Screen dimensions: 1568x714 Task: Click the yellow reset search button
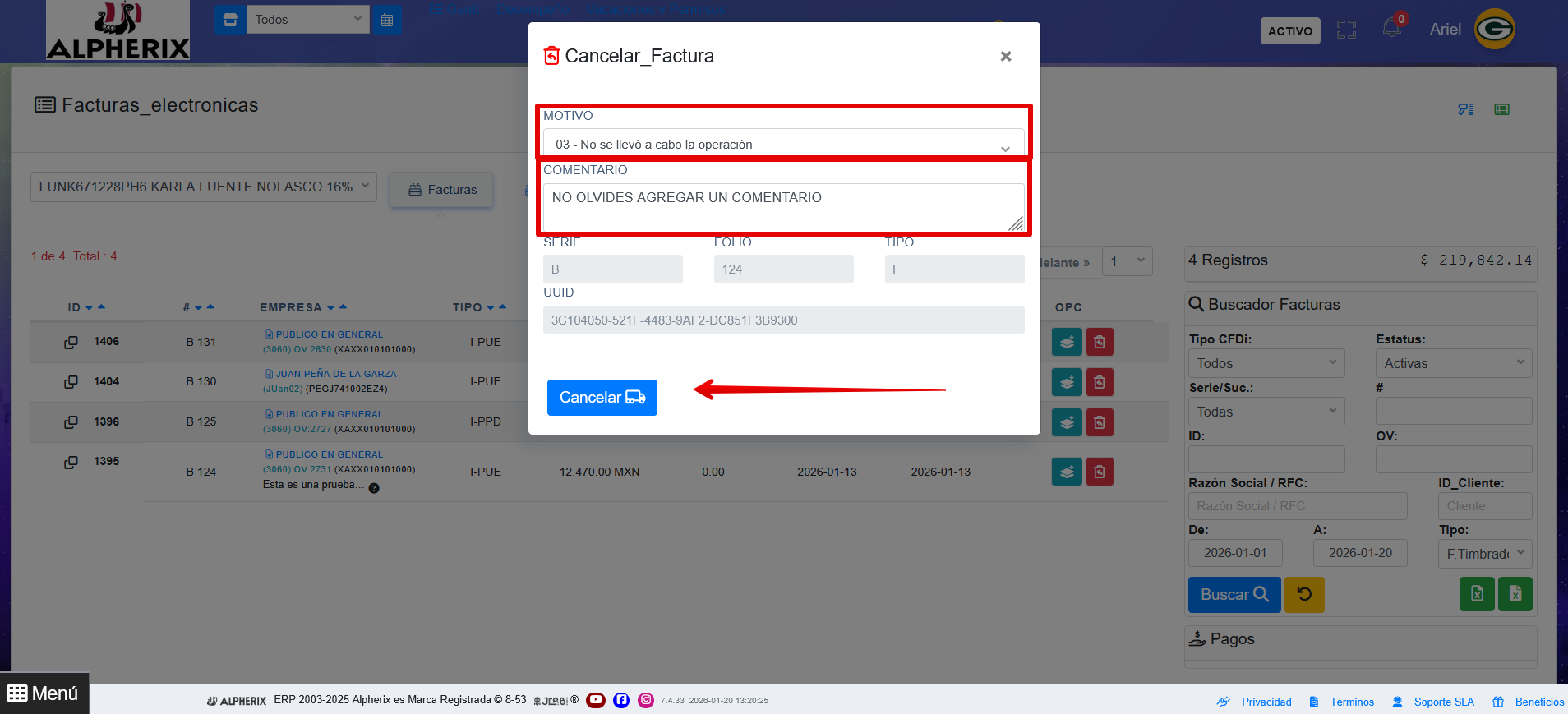(1304, 594)
